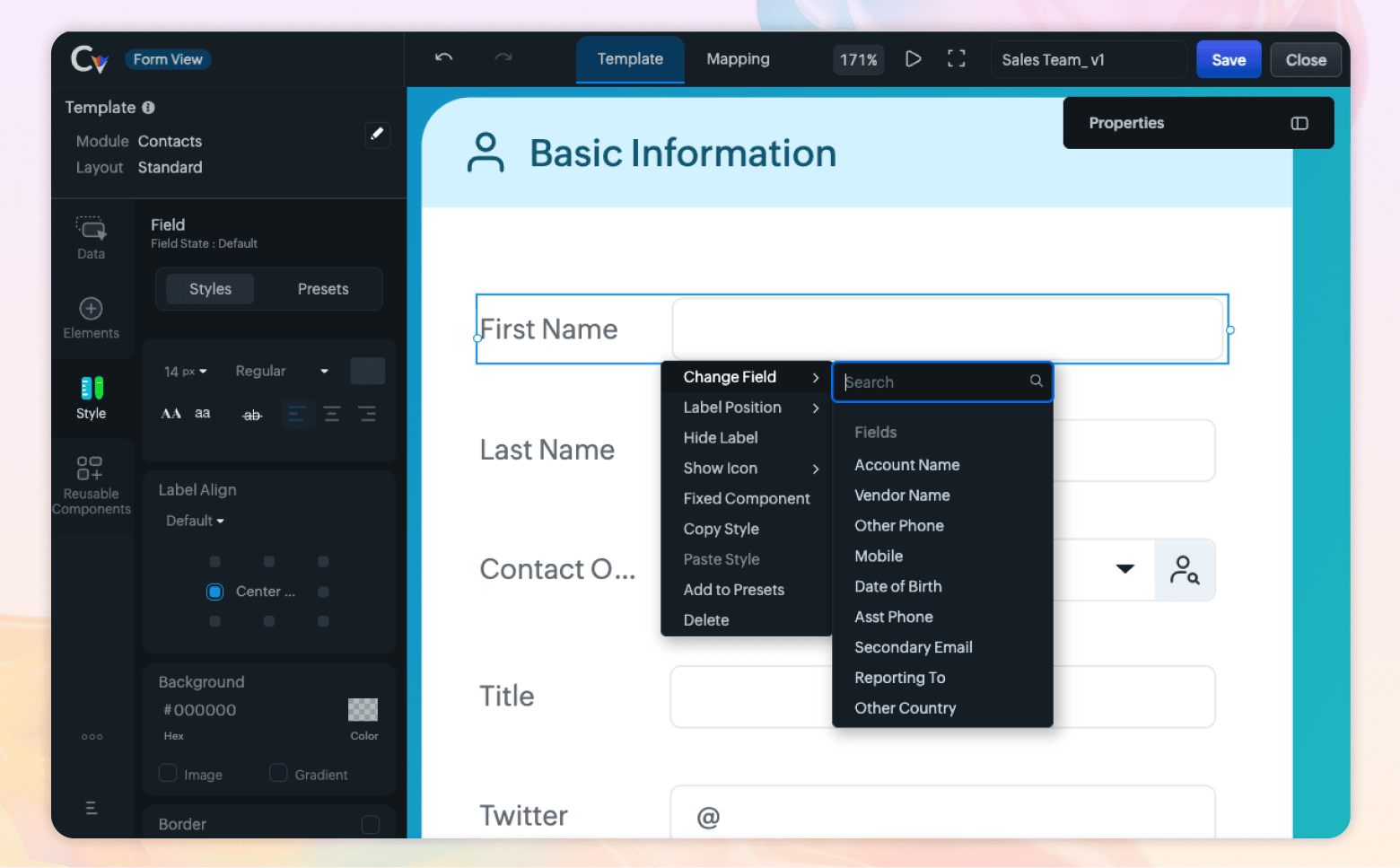Apply lowercase aa text transform
The image size is (1400, 868).
203,414
